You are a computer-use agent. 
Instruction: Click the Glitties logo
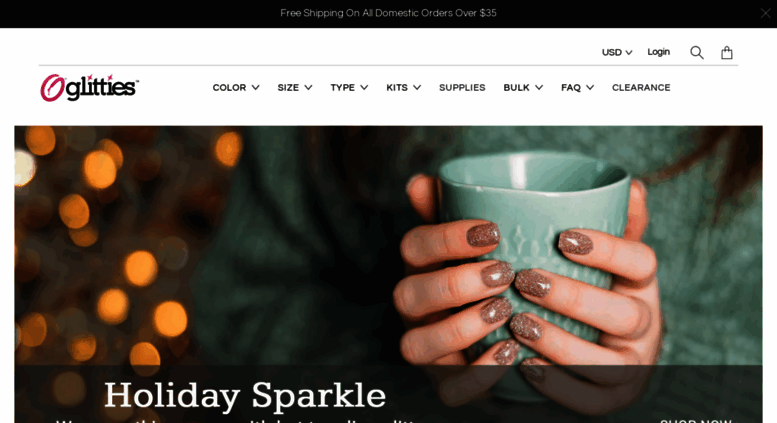coord(90,88)
